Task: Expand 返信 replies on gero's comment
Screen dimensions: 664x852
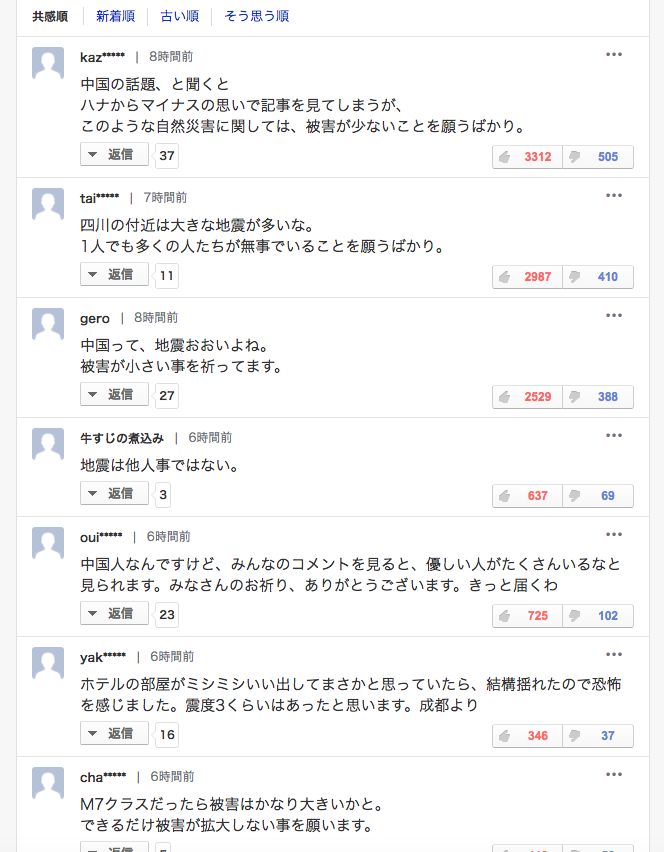Action: (x=114, y=395)
